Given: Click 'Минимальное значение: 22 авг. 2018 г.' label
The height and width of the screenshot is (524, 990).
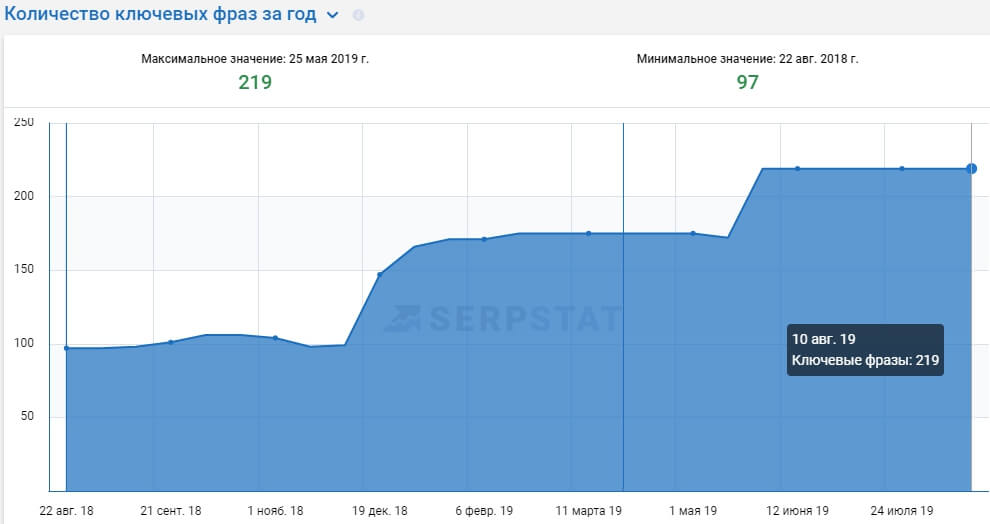Looking at the screenshot, I should pyautogui.click(x=748, y=59).
